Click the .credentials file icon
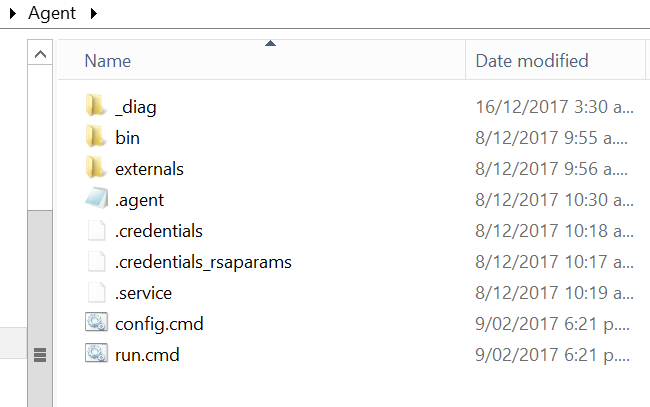This screenshot has height=407, width=650. pos(96,231)
